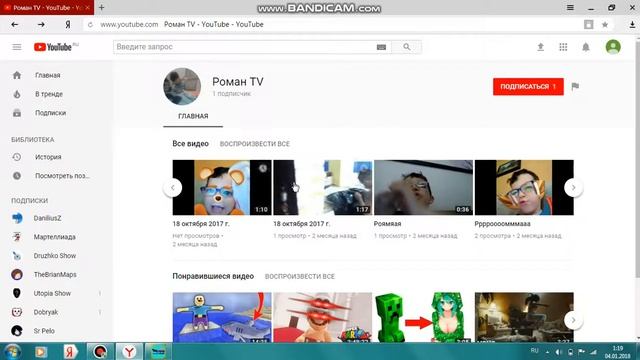Open Druzhko Show subscription
640x360 pixels.
56,256
